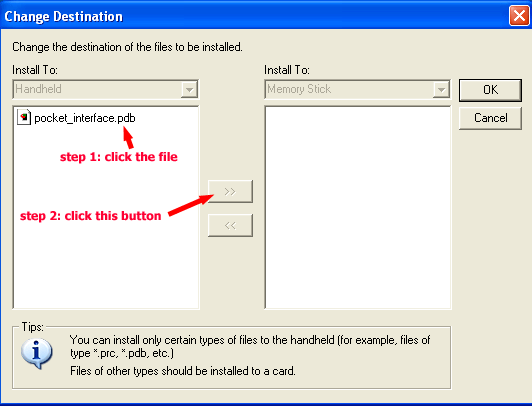
Task: Click the Change Destination title bar
Action: click(x=254, y=16)
